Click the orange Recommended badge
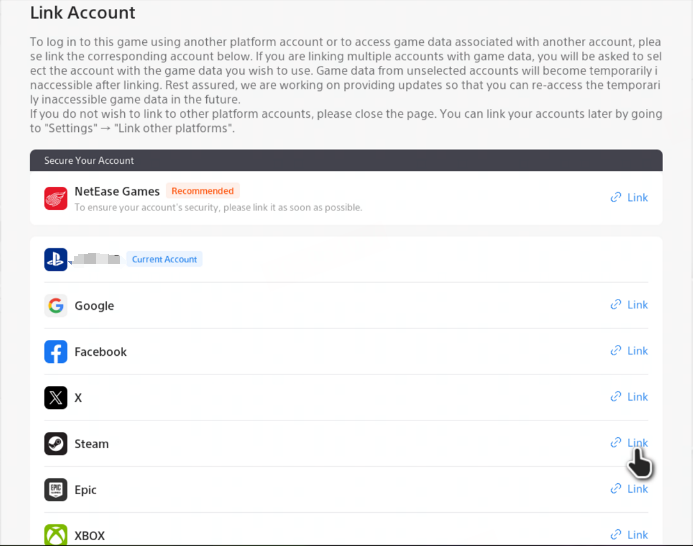The height and width of the screenshot is (546, 693). (x=202, y=191)
